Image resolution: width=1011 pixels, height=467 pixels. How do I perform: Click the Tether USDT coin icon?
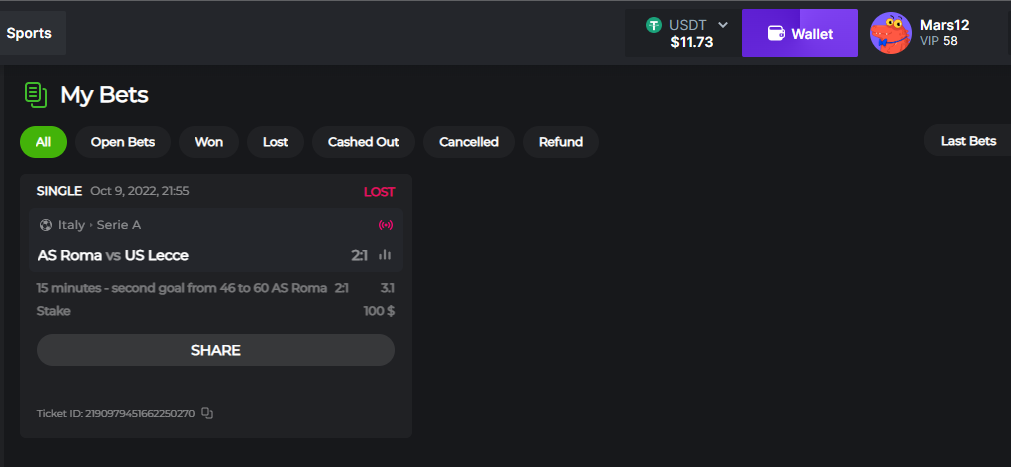[654, 25]
